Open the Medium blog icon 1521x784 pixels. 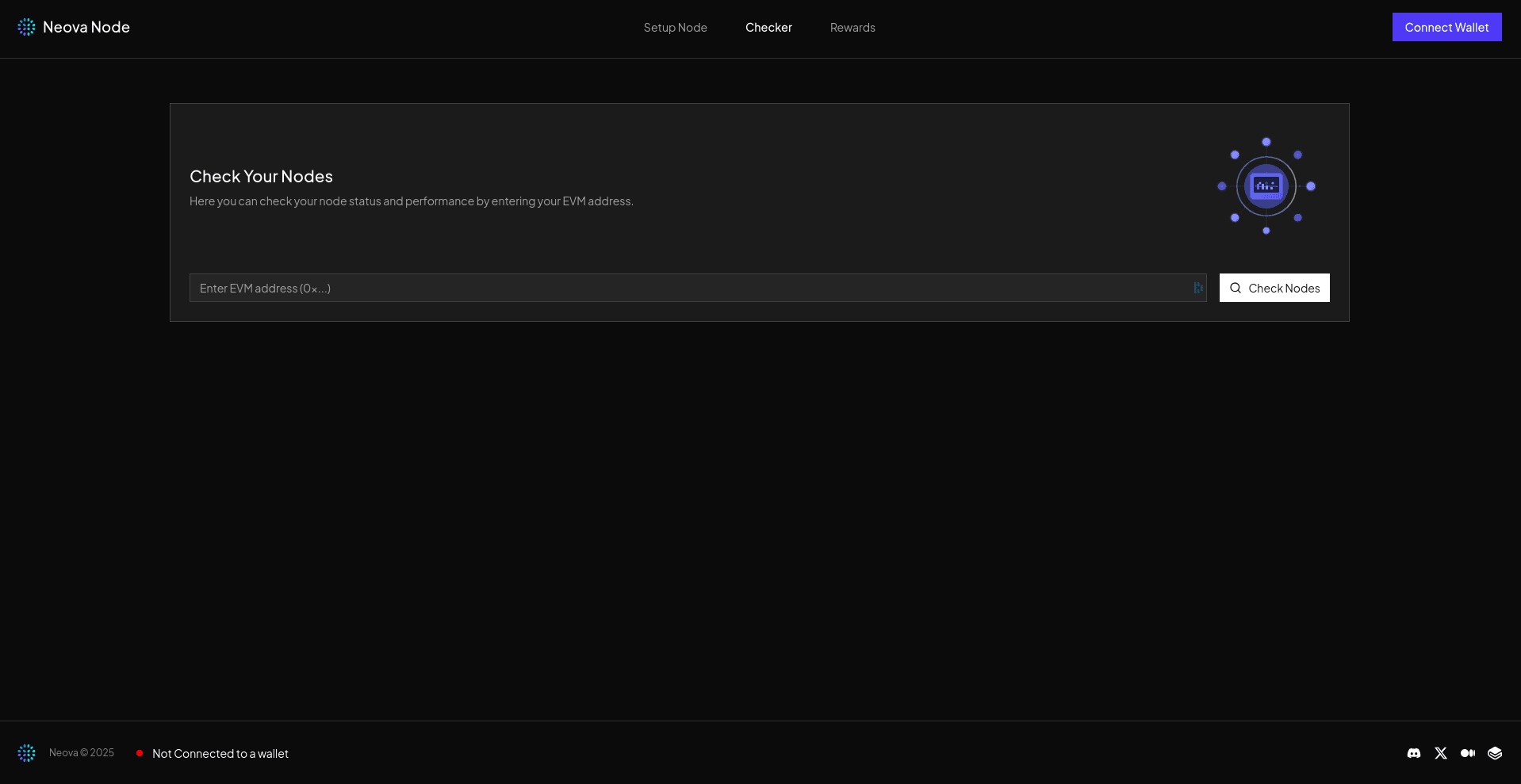[1468, 753]
